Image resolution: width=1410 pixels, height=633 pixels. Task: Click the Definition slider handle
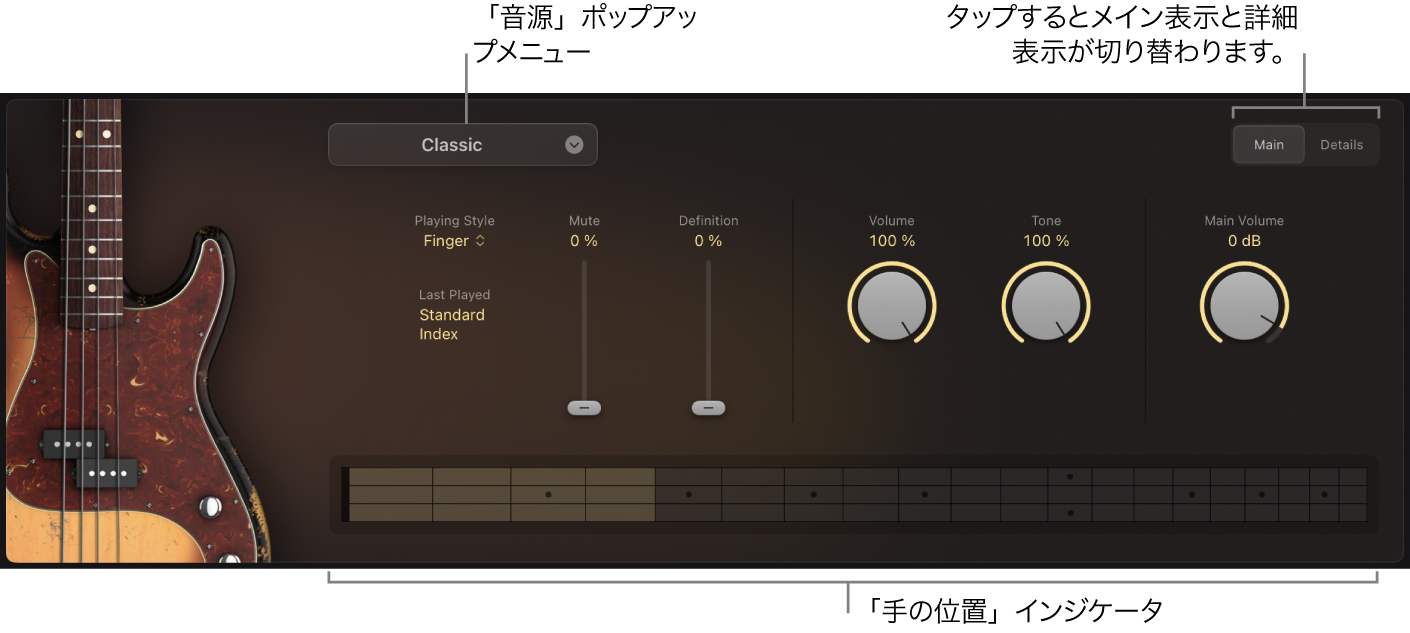[708, 407]
